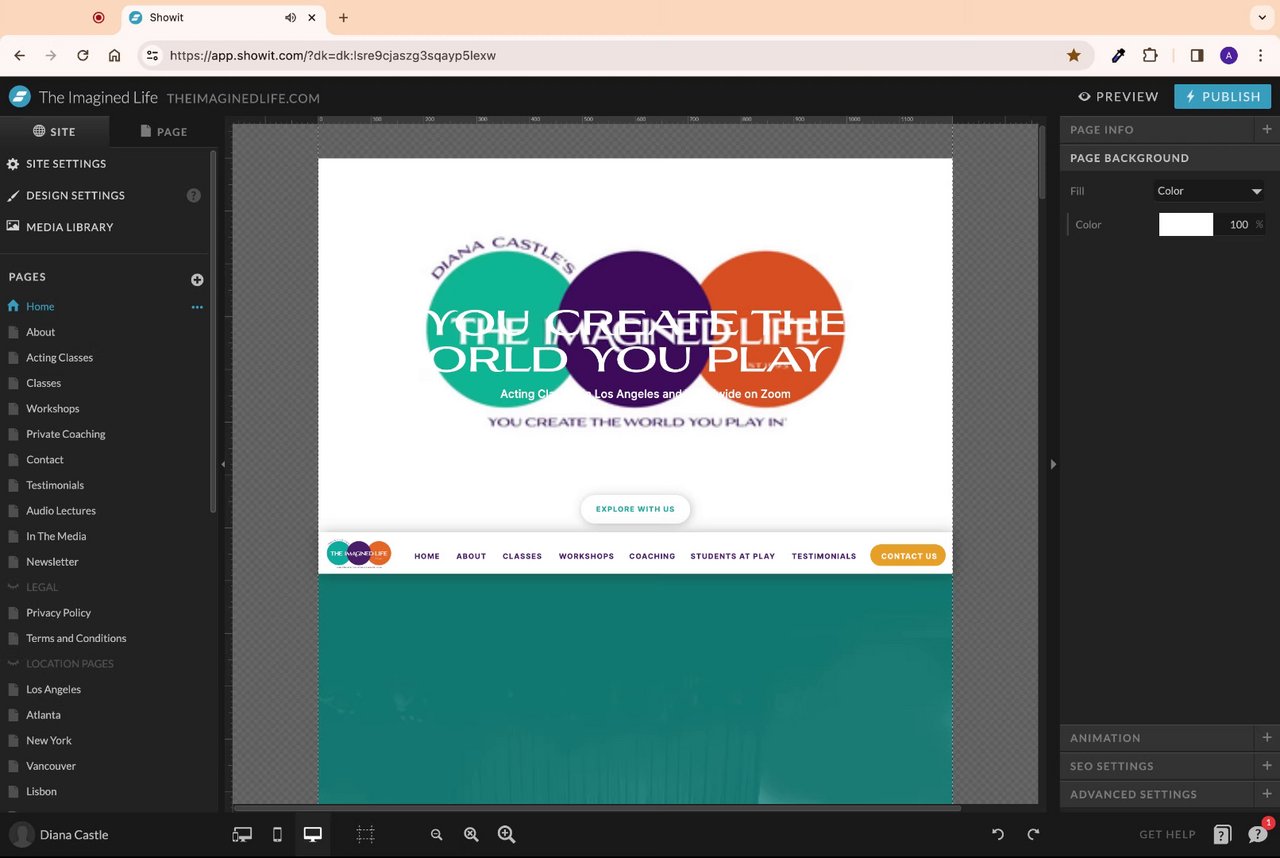Open Chrome extensions puzzle icon
Viewport: 1280px width, 858px height.
(x=1150, y=56)
